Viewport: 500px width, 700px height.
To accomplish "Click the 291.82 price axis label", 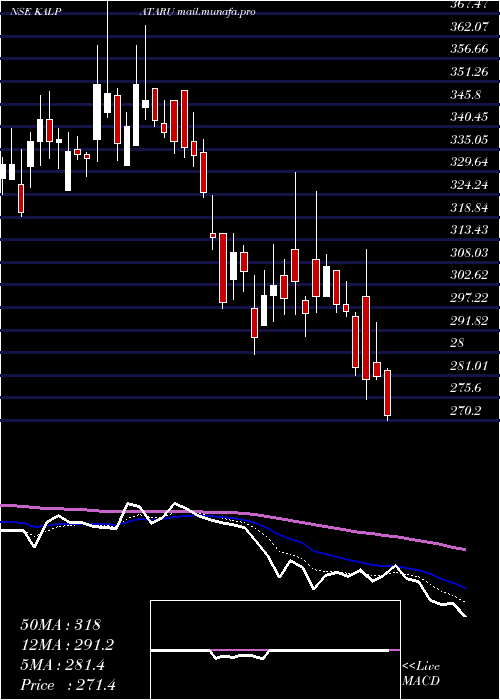I will click(x=469, y=320).
